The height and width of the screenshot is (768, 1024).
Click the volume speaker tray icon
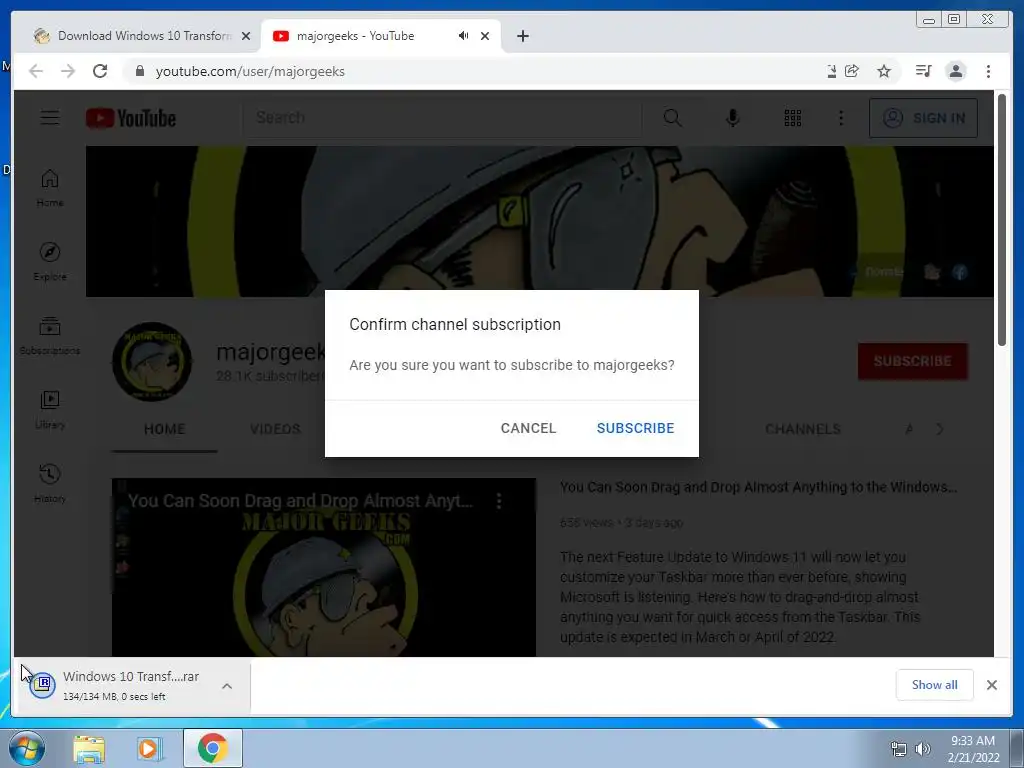[923, 749]
